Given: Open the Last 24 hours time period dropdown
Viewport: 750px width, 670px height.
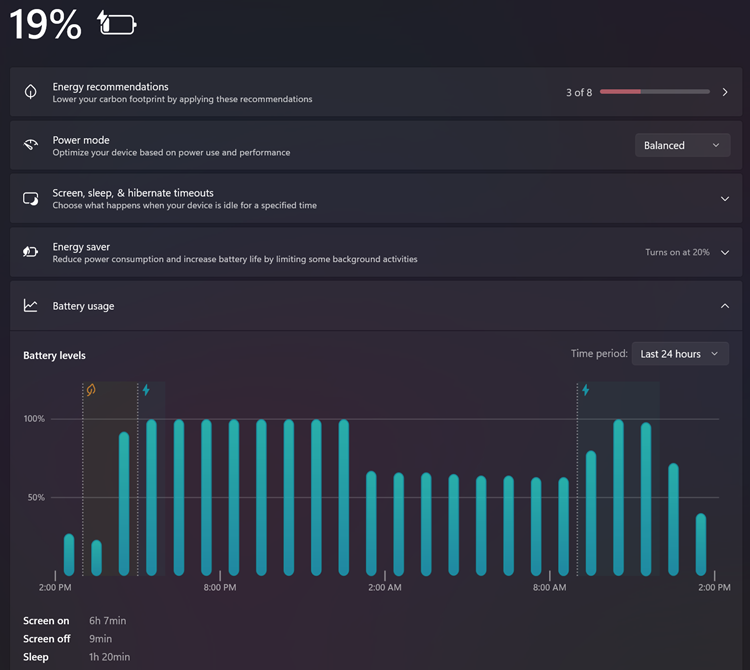Looking at the screenshot, I should 680,354.
